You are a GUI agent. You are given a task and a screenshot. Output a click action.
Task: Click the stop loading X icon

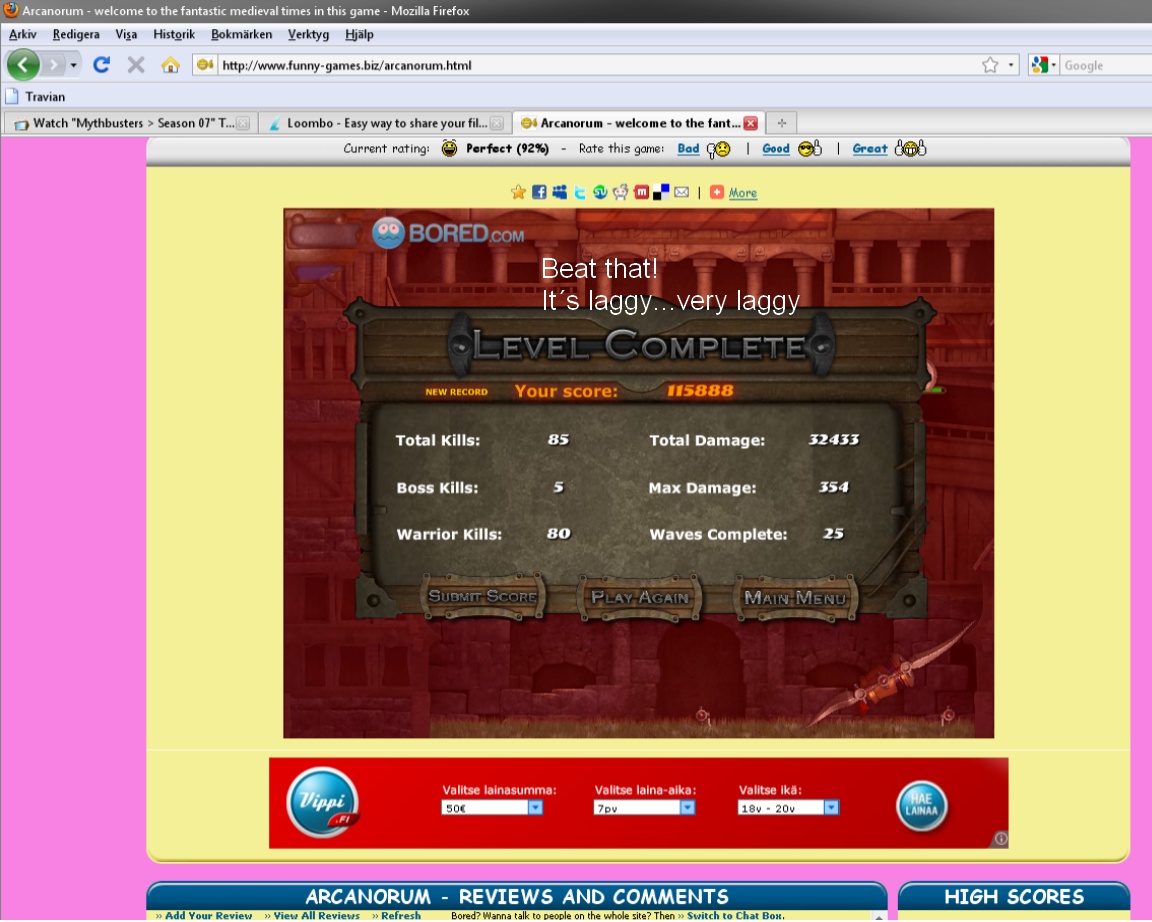(x=136, y=65)
